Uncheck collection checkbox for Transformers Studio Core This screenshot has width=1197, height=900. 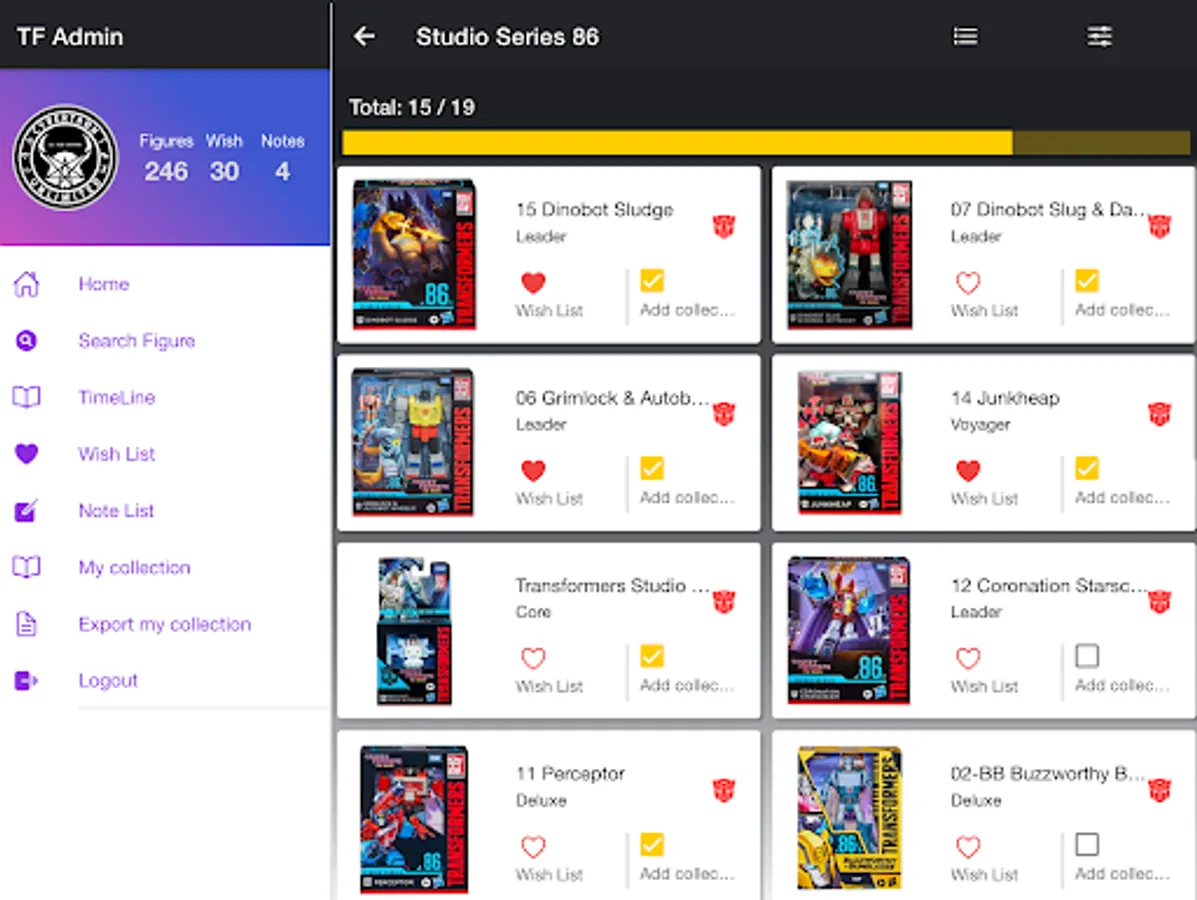(652, 656)
